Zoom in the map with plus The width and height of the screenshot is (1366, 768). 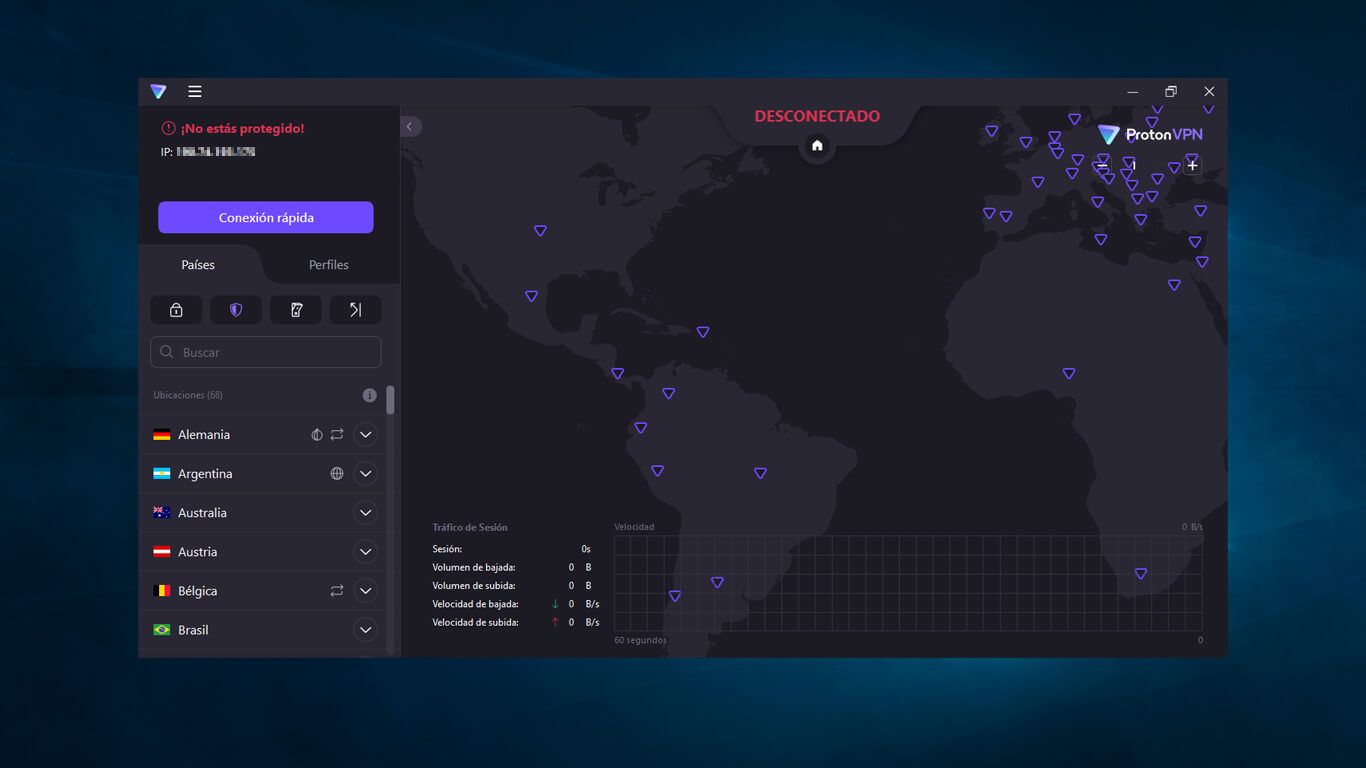[1192, 166]
